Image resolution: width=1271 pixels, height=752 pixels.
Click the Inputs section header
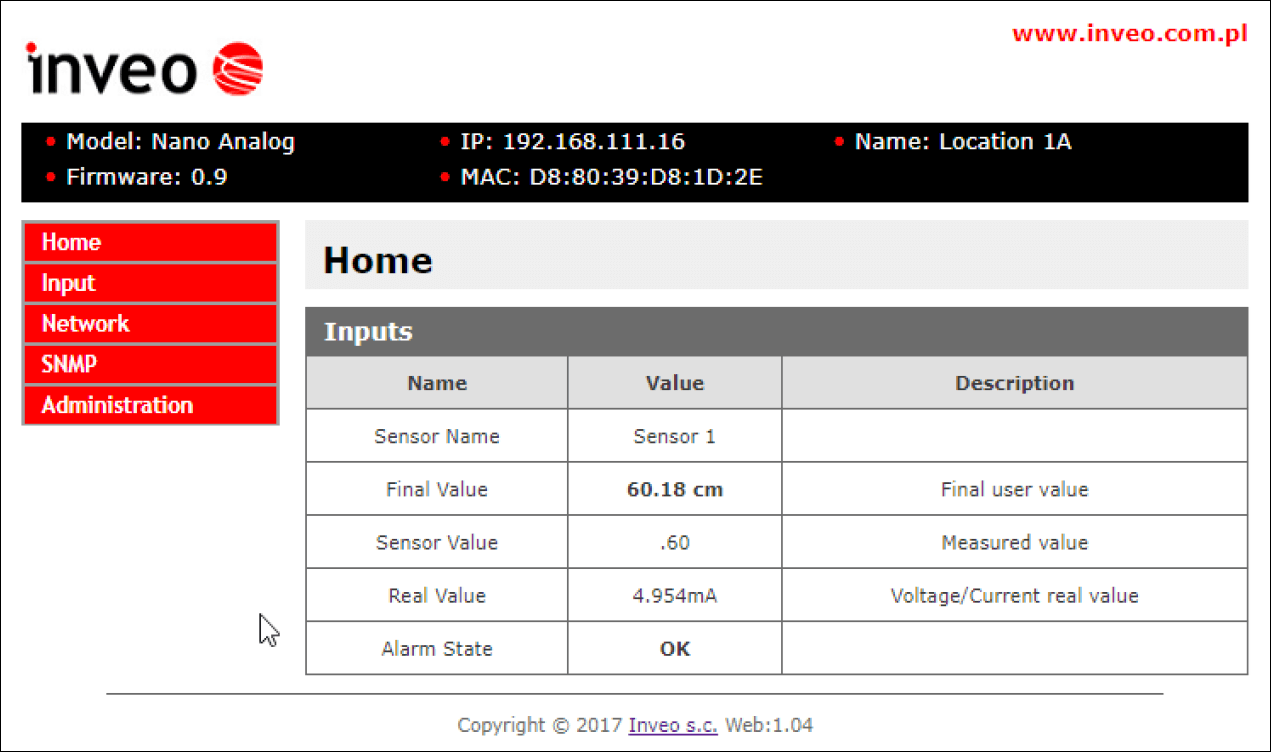coord(368,332)
